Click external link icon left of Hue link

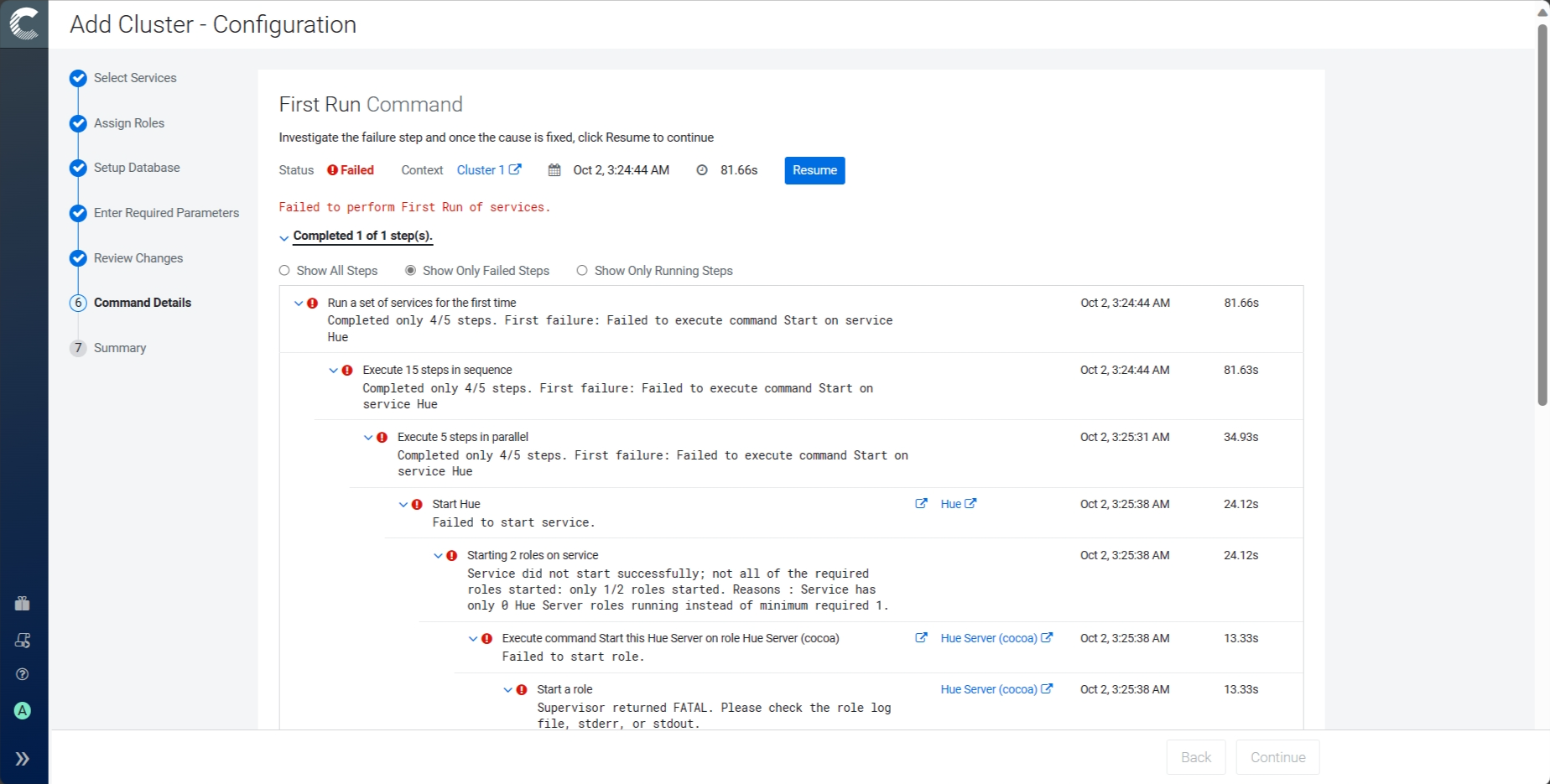click(921, 504)
